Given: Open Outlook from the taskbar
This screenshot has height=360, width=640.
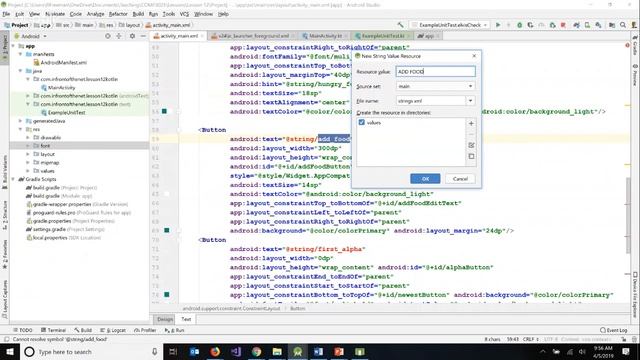Looking at the screenshot, I should [x=194, y=351].
